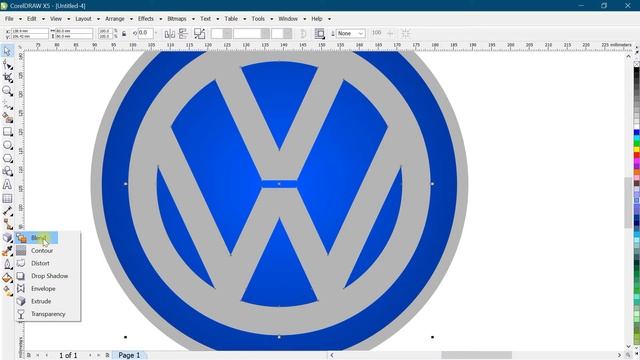This screenshot has width=640, height=360.
Task: Open the Effects menu
Action: pyautogui.click(x=146, y=19)
